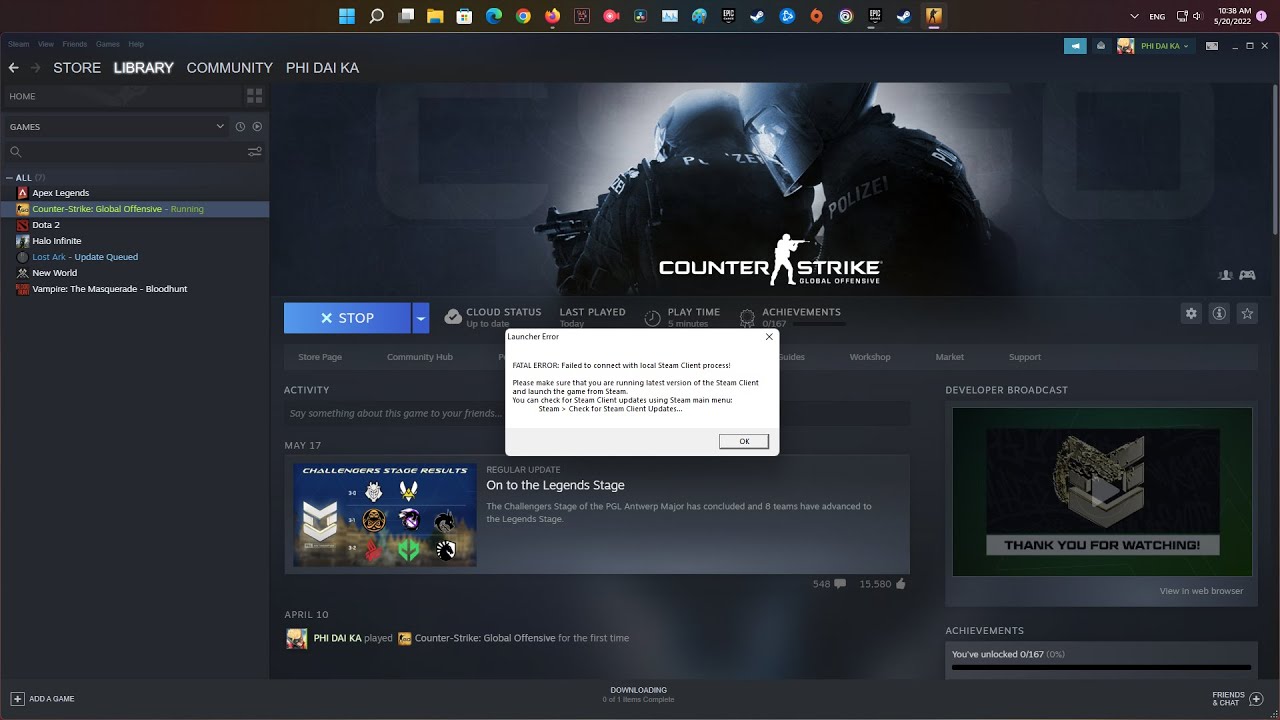Open the Help menu

(x=136, y=44)
